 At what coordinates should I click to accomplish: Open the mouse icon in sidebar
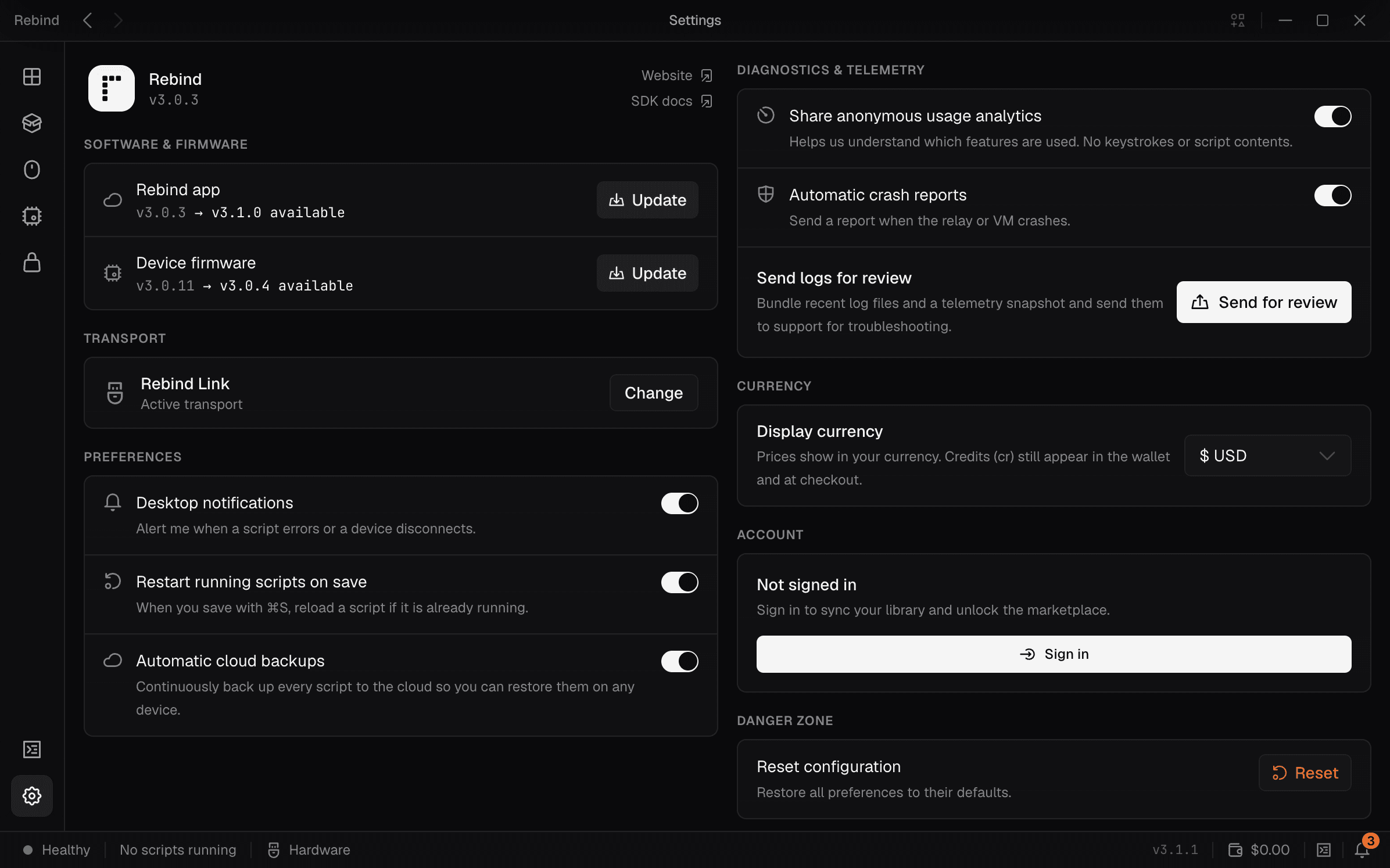coord(32,170)
